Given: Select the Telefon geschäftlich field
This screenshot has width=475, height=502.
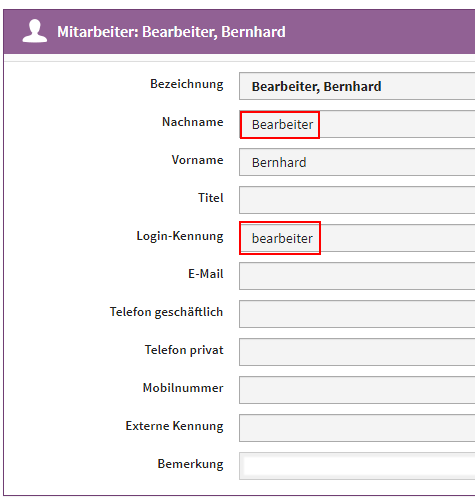Looking at the screenshot, I should (x=357, y=314).
